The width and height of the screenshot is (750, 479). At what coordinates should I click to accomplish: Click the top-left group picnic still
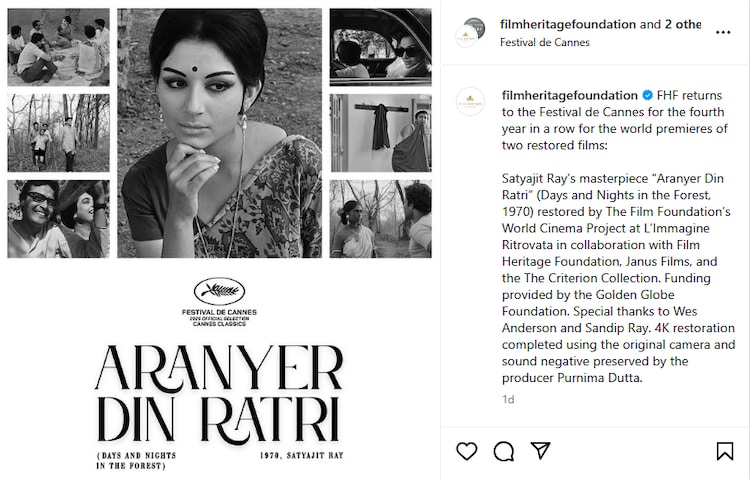pos(58,47)
